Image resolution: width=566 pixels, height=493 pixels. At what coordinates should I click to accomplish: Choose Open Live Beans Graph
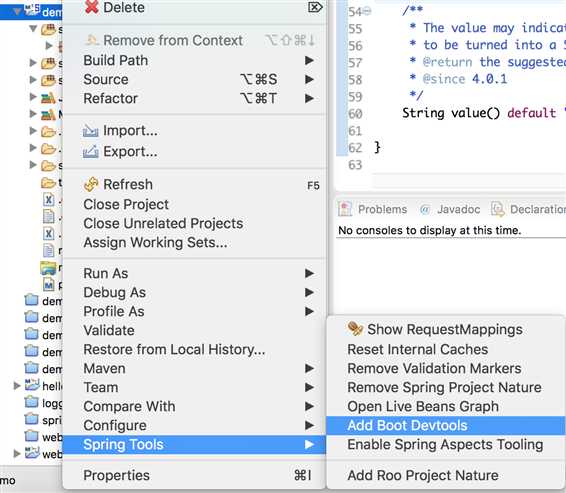[445, 406]
